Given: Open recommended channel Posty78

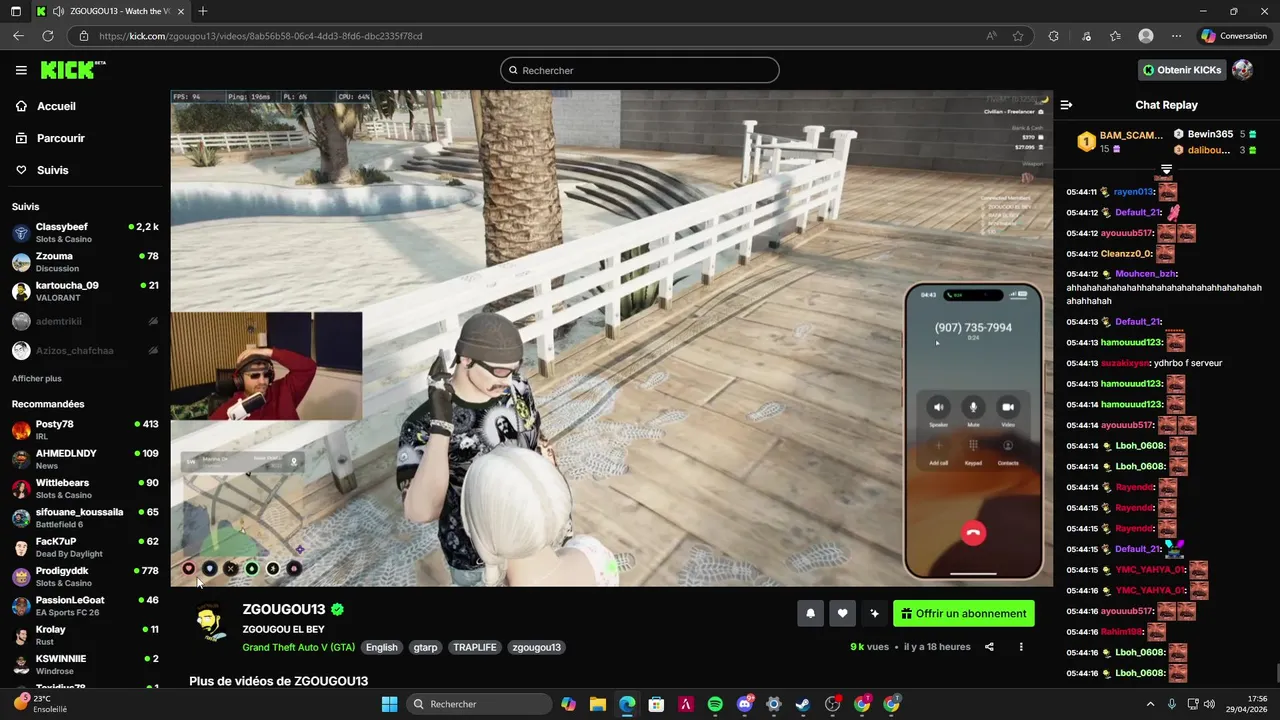Looking at the screenshot, I should coord(85,430).
